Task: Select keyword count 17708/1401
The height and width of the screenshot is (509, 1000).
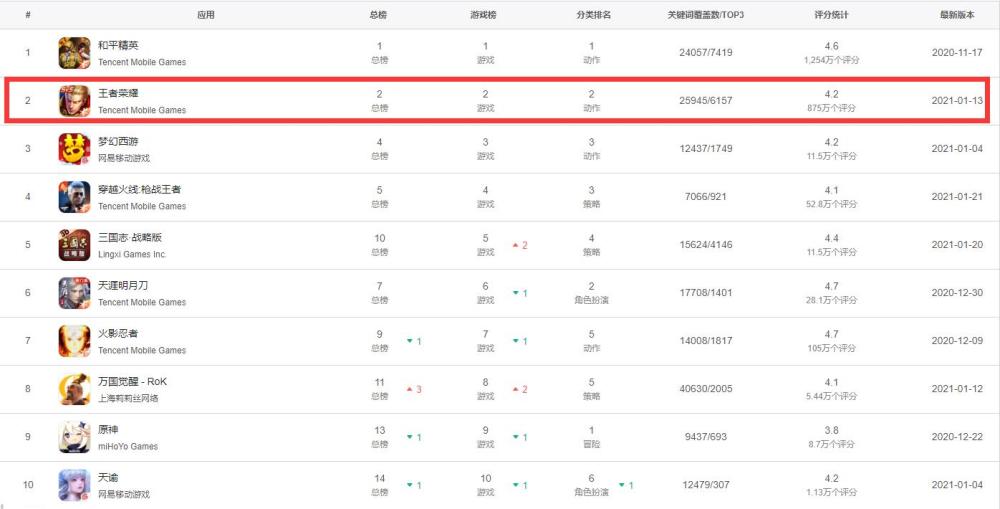Action: tap(705, 293)
